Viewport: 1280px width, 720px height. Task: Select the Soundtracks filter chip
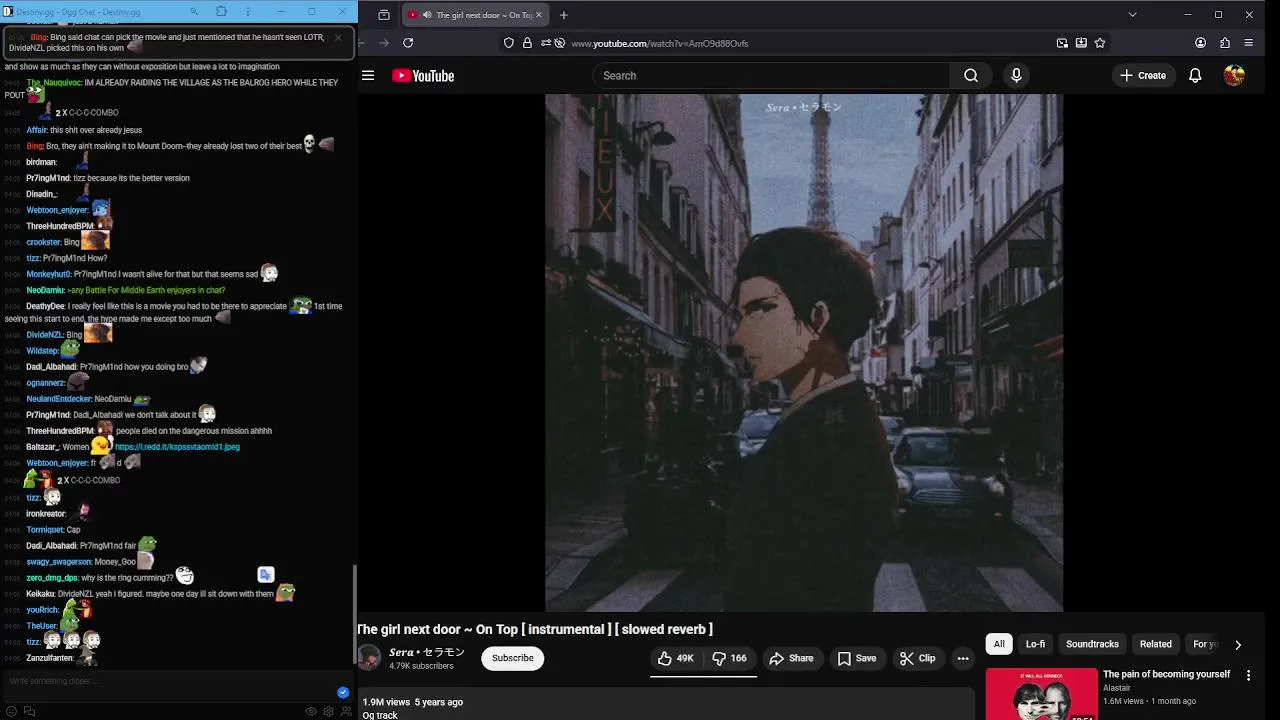[1092, 644]
